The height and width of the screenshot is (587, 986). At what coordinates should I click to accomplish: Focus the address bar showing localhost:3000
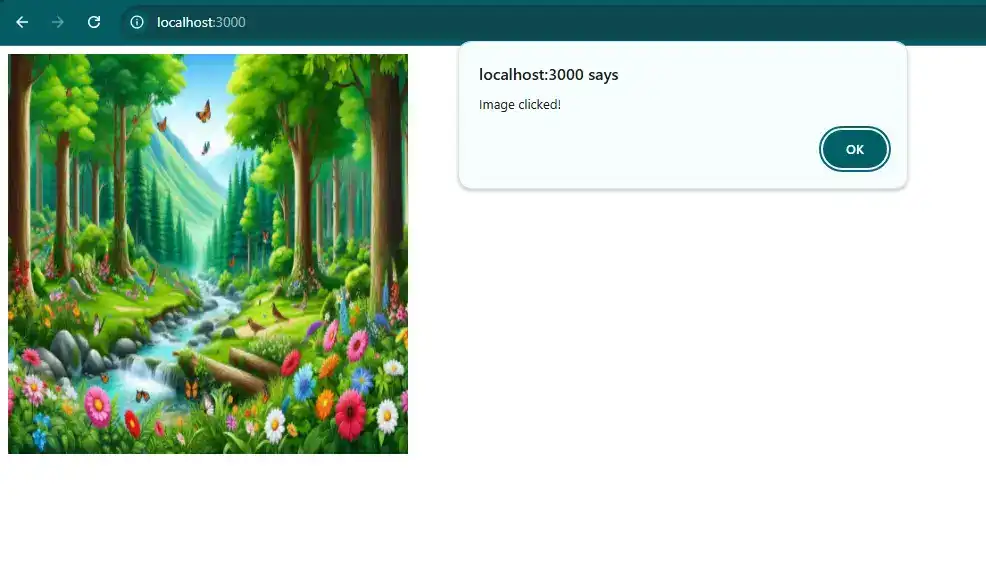tap(500, 22)
